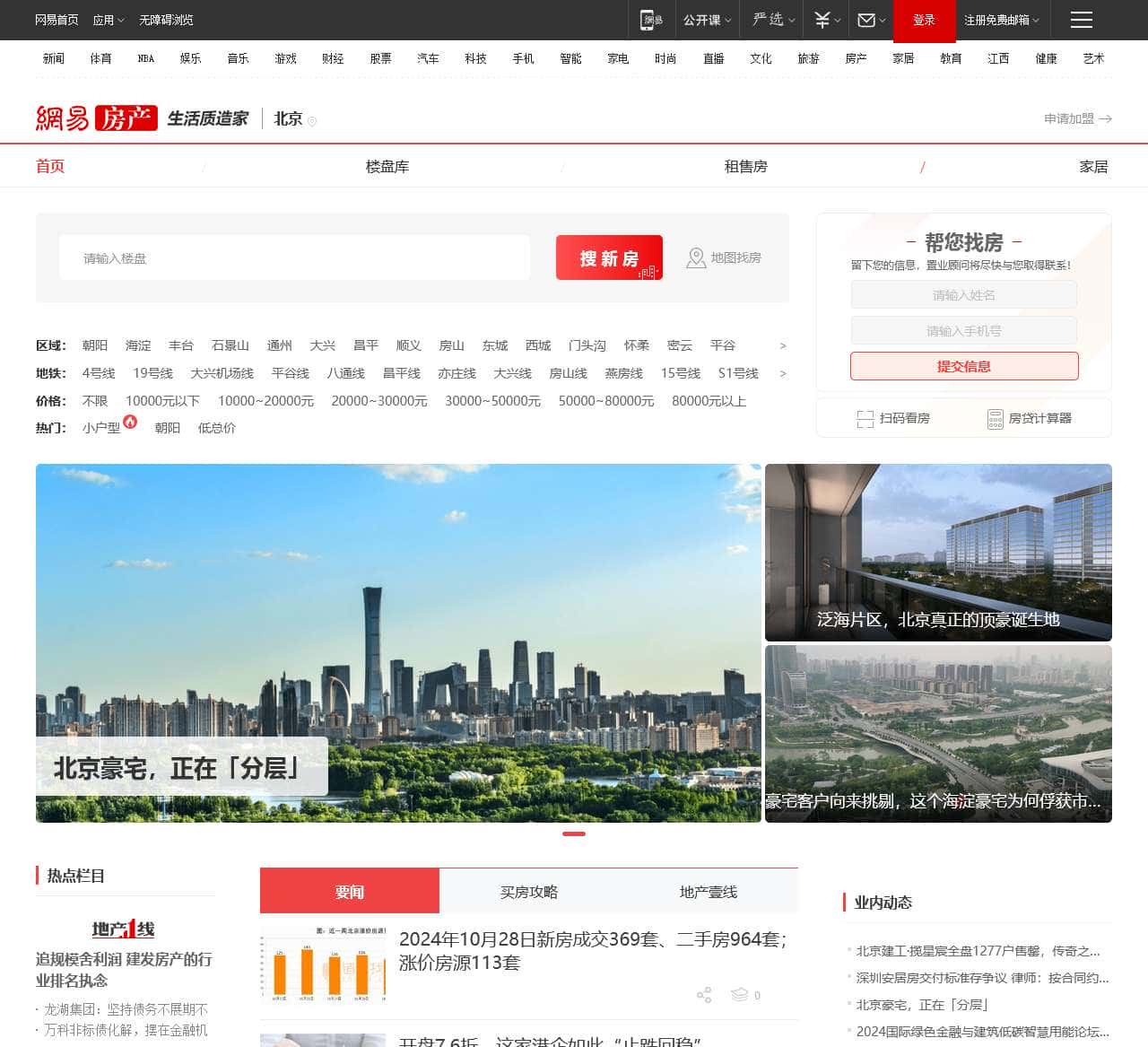
Task: Open the NBA channel link
Action: 146,58
